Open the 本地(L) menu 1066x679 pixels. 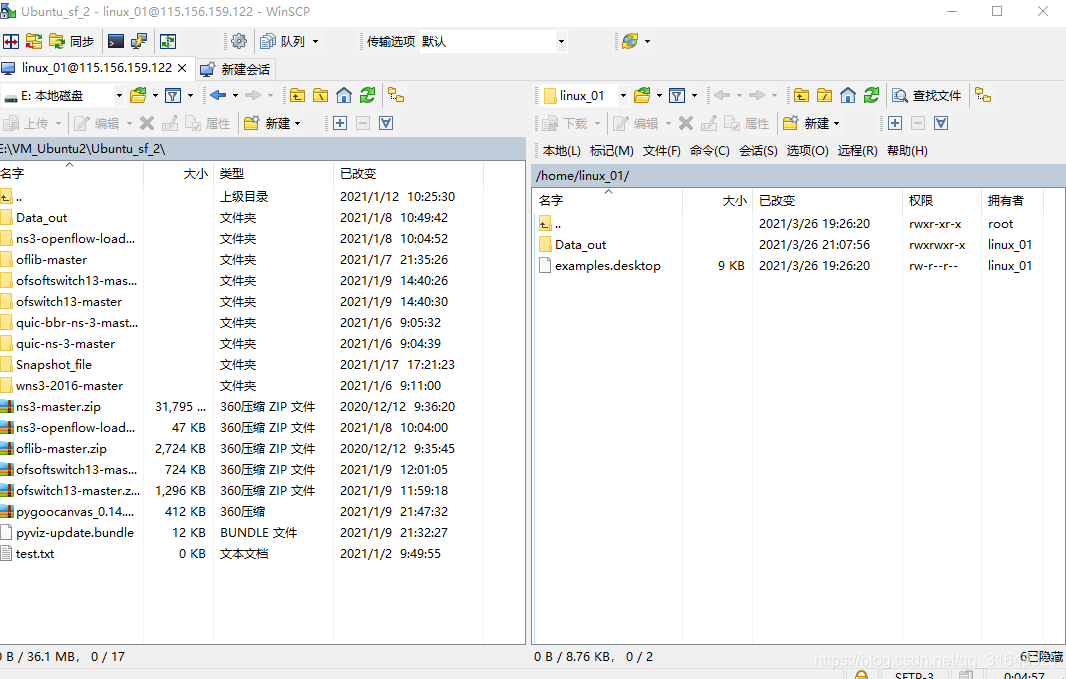click(x=562, y=151)
